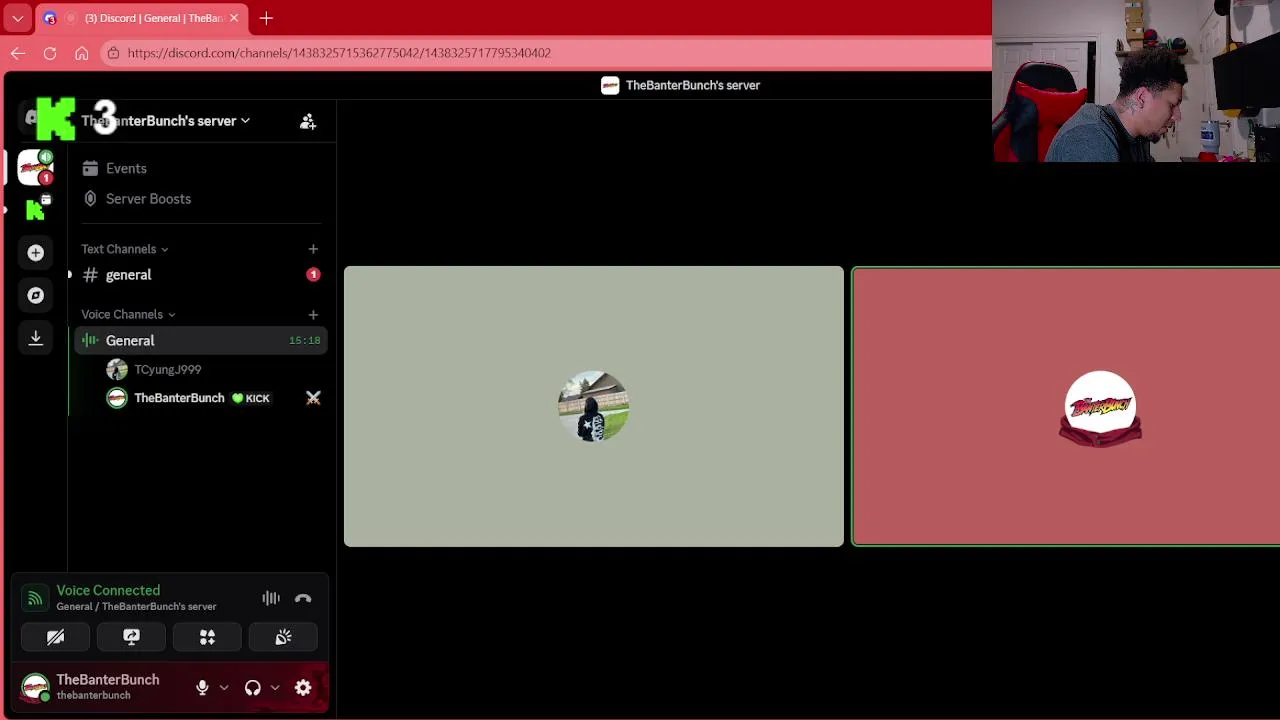Reload the Discord page
Screen dimensions: 1280x720
pos(50,53)
